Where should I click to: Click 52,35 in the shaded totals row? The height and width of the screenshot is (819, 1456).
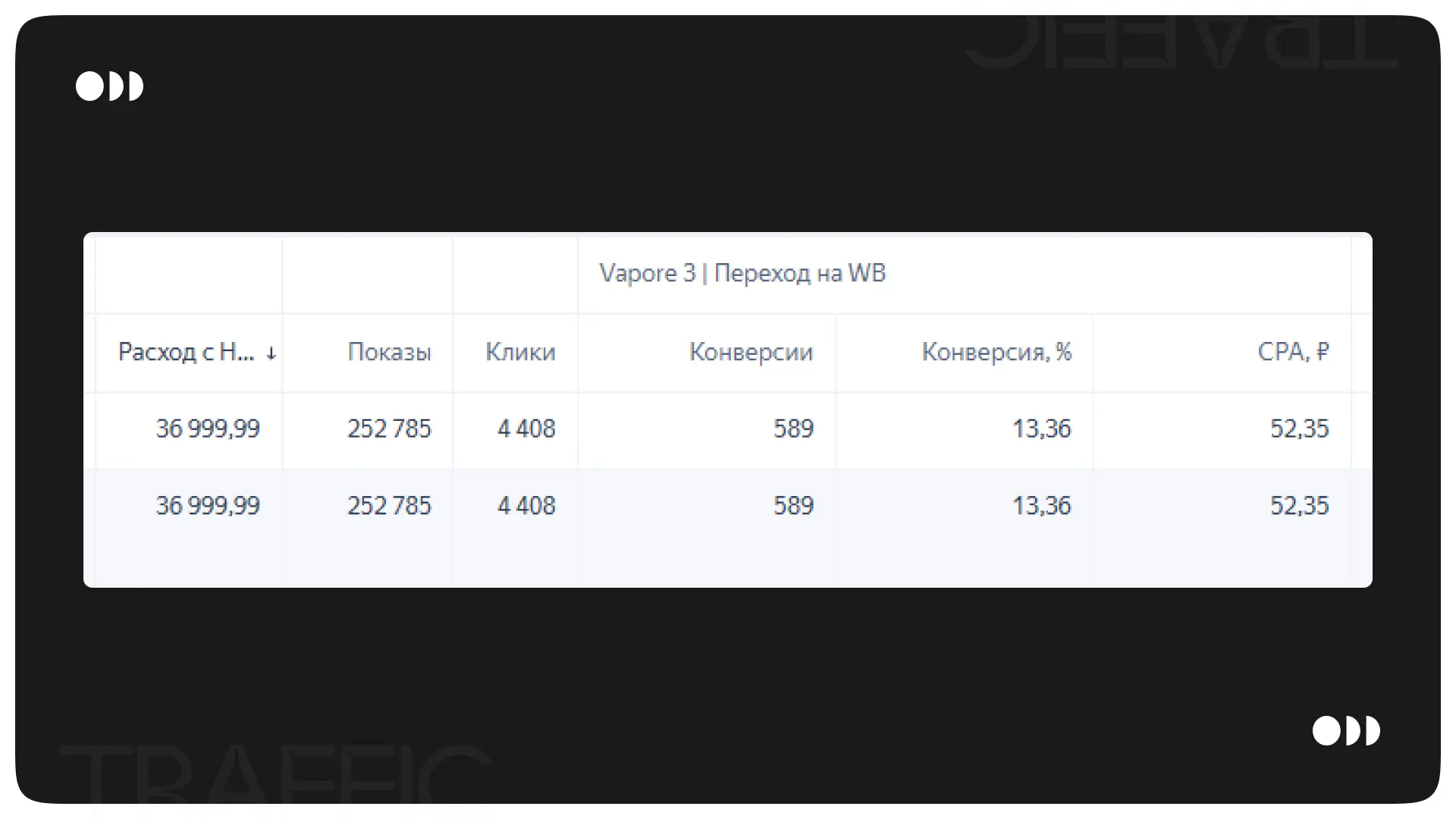coord(1299,505)
